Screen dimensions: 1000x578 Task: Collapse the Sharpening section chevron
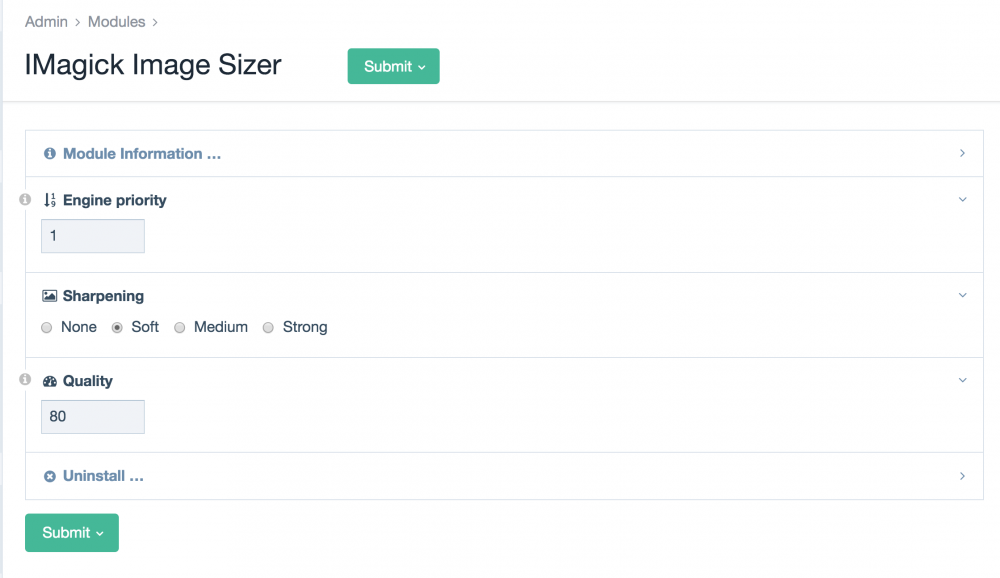coord(962,296)
